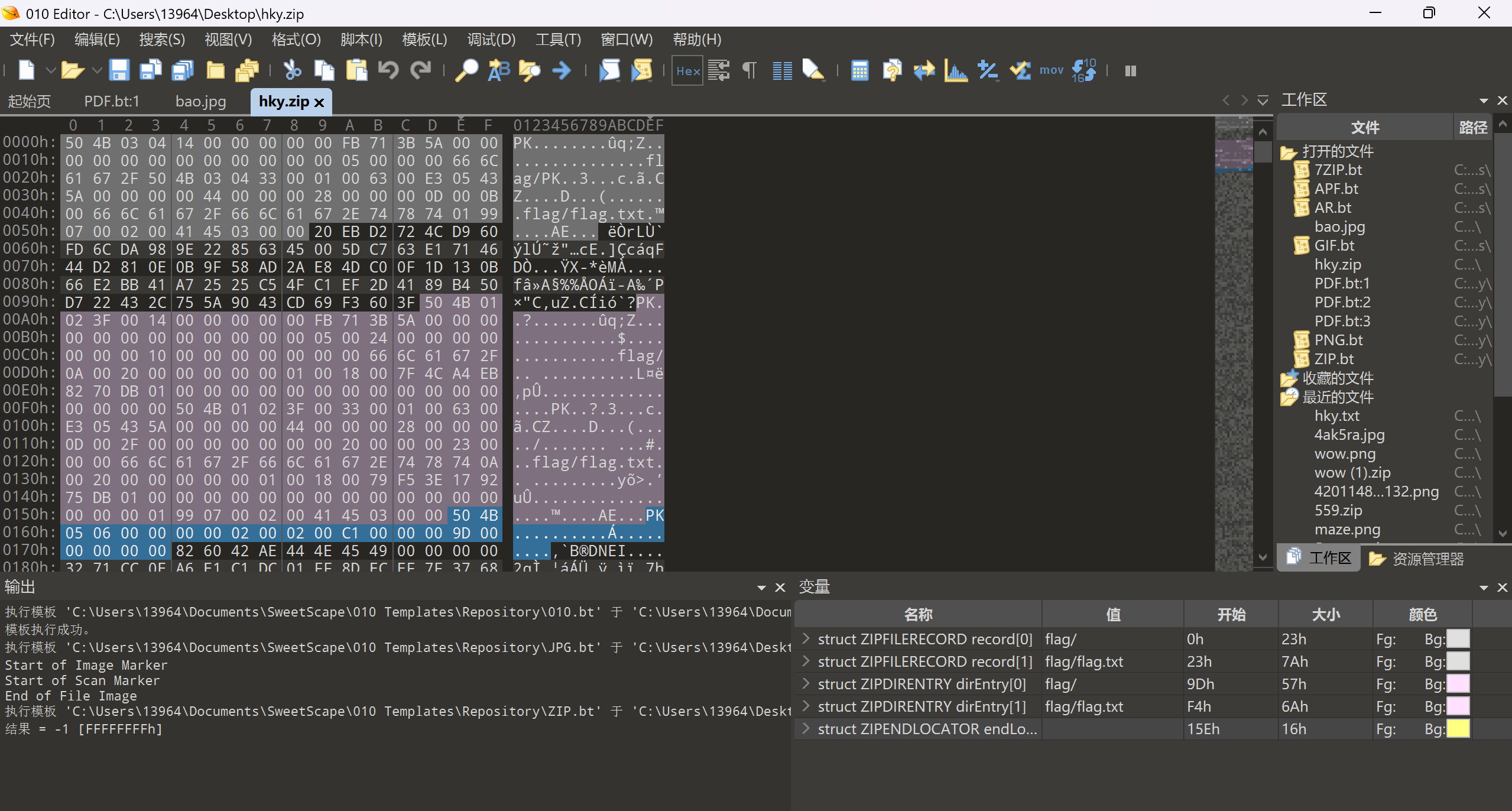This screenshot has height=811, width=1512.
Task: Expand struct ZIPFILERECORD record[1] row
Action: 805,661
